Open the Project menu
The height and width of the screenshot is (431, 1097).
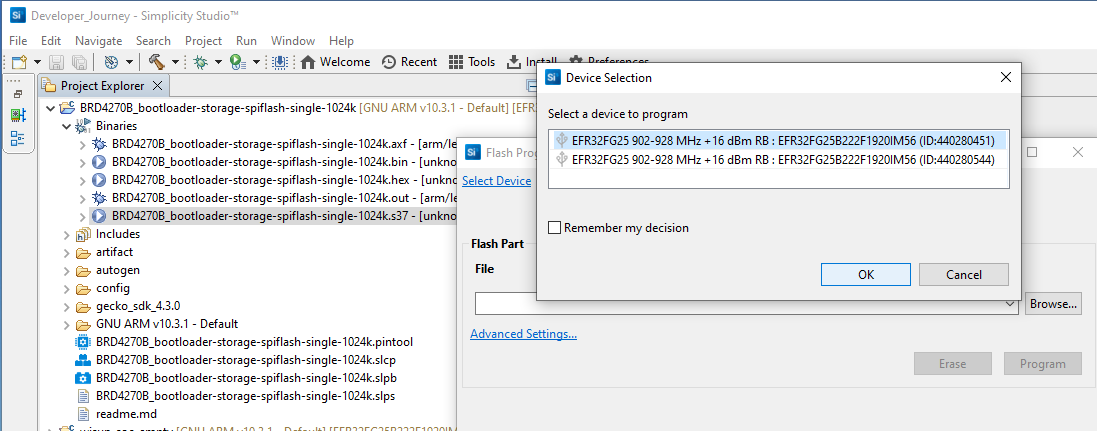(x=204, y=41)
